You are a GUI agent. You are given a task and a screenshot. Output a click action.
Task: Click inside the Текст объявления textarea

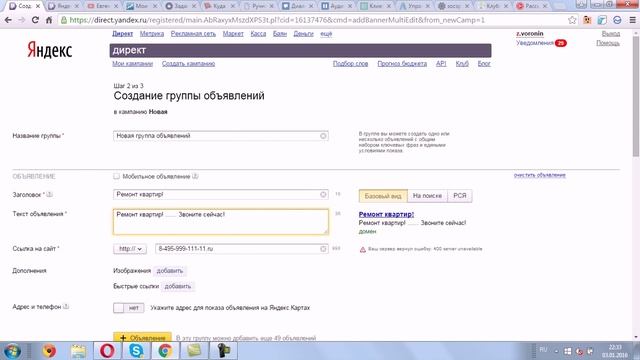click(221, 222)
